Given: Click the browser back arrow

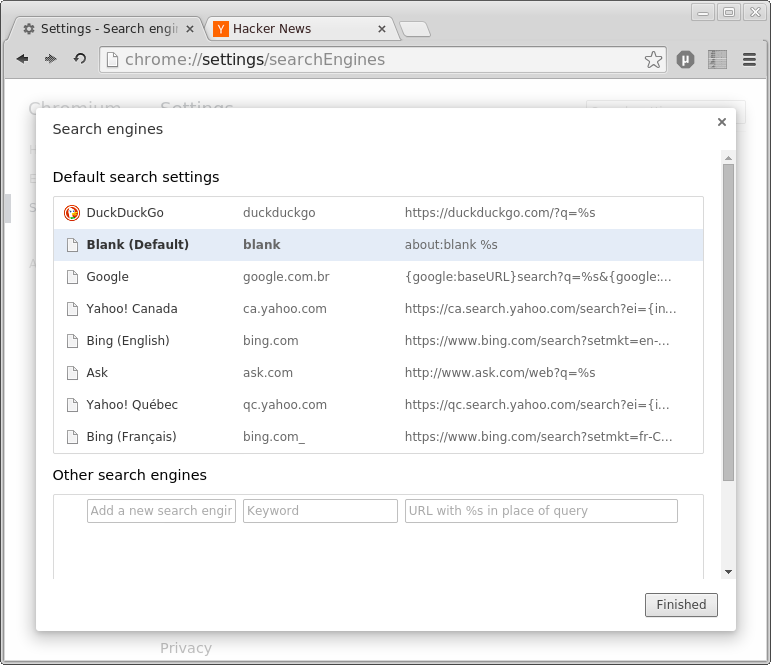Looking at the screenshot, I should tap(22, 59).
